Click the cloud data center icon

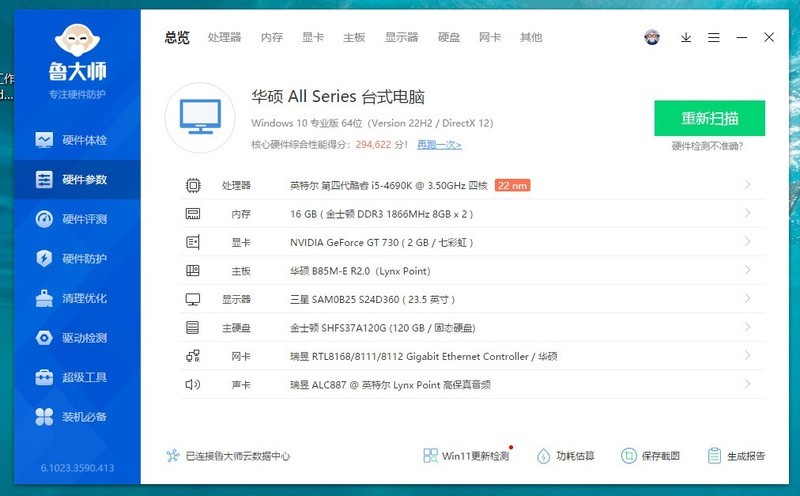[x=173, y=456]
